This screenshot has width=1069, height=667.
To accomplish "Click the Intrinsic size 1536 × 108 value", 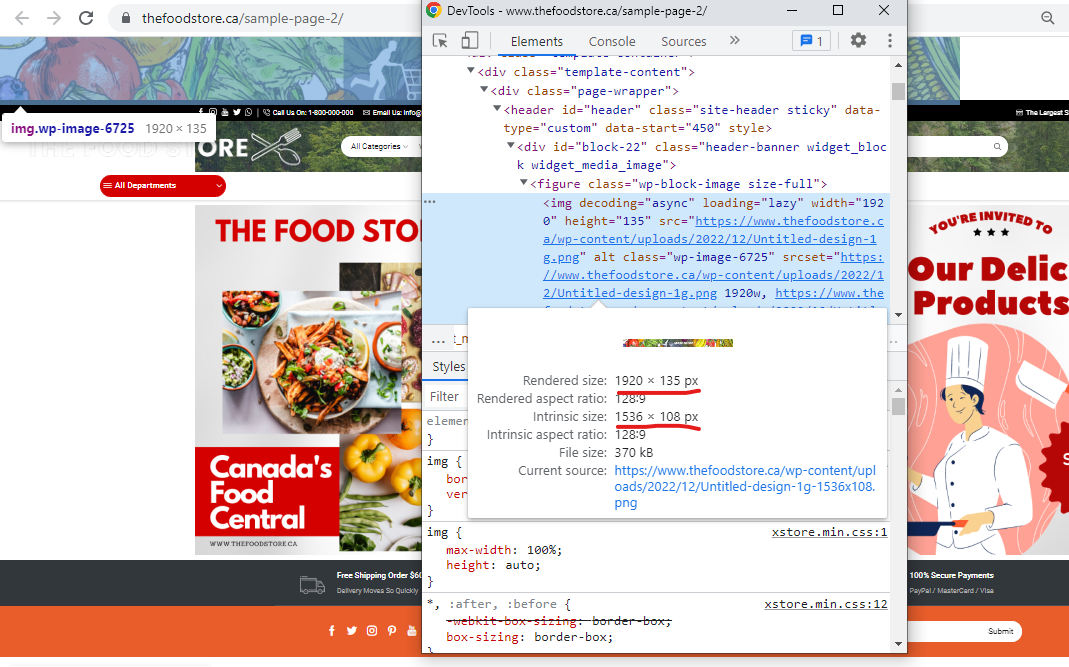I will pos(657,417).
